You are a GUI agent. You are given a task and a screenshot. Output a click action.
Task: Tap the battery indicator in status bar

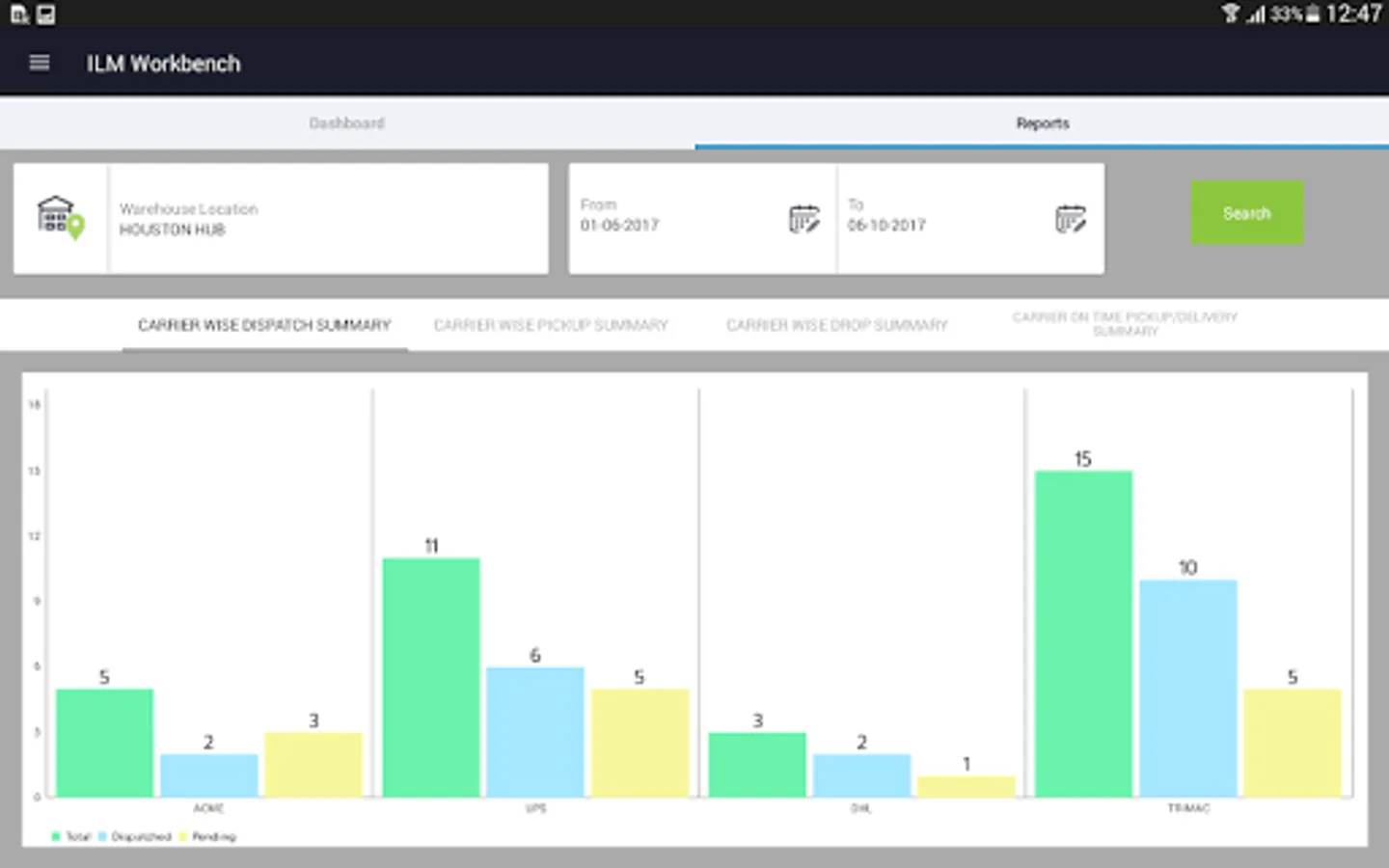click(x=1313, y=14)
